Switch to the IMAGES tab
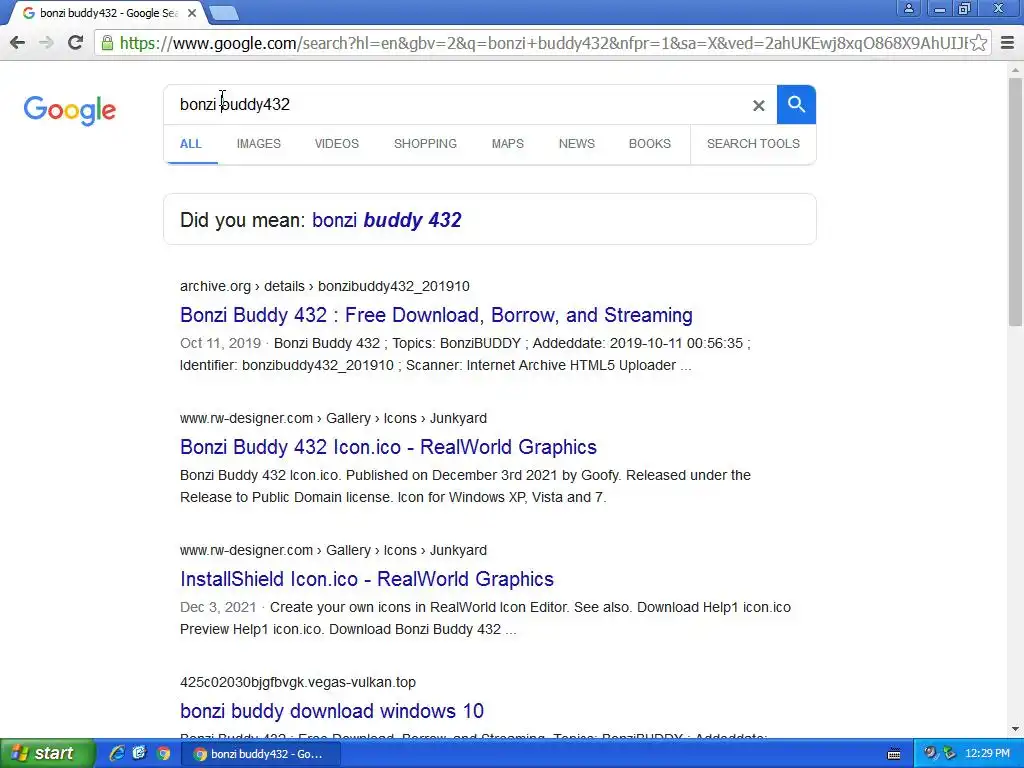 [x=259, y=144]
